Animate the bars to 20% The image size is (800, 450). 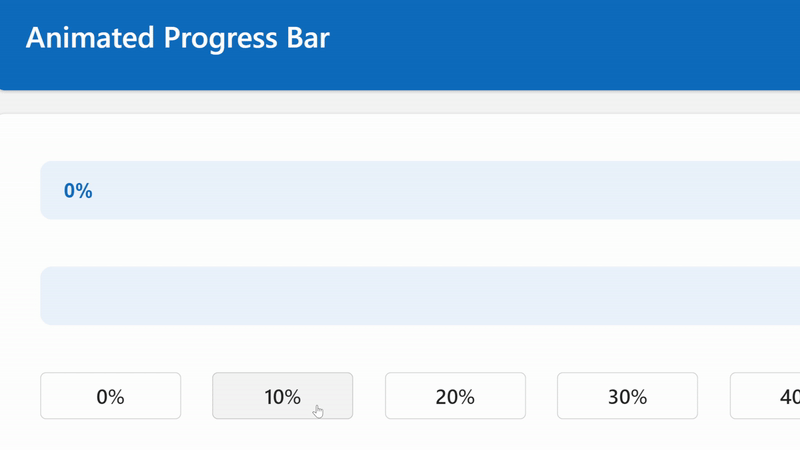click(455, 396)
